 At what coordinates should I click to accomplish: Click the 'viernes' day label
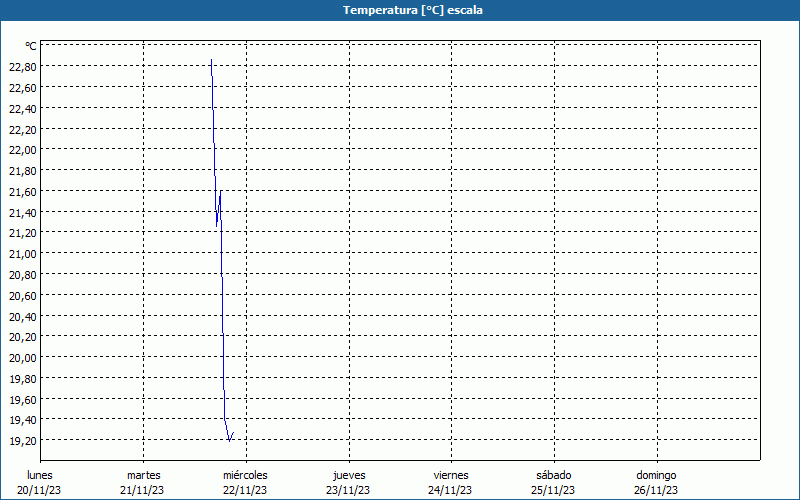coord(451,475)
